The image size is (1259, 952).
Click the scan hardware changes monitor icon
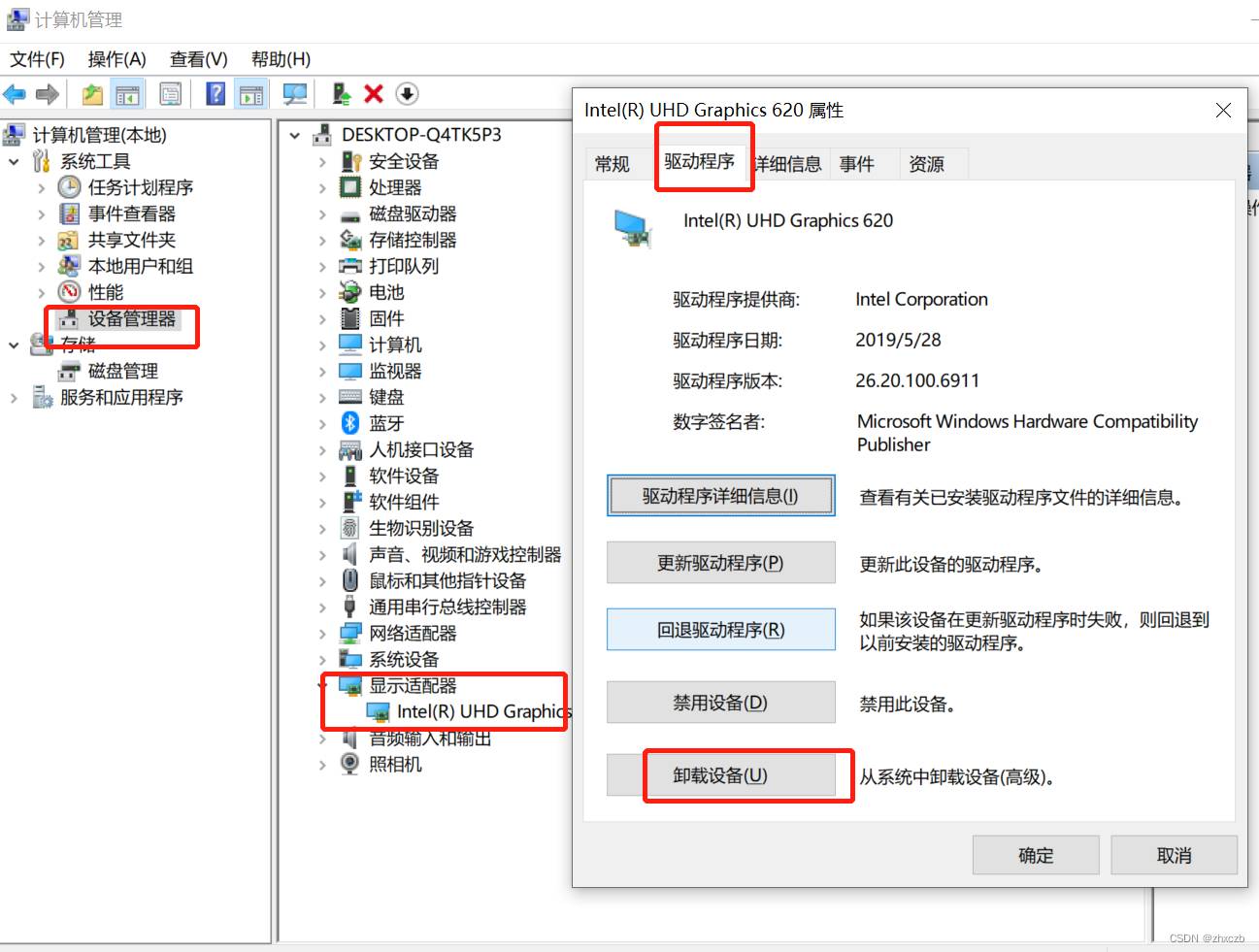(294, 94)
